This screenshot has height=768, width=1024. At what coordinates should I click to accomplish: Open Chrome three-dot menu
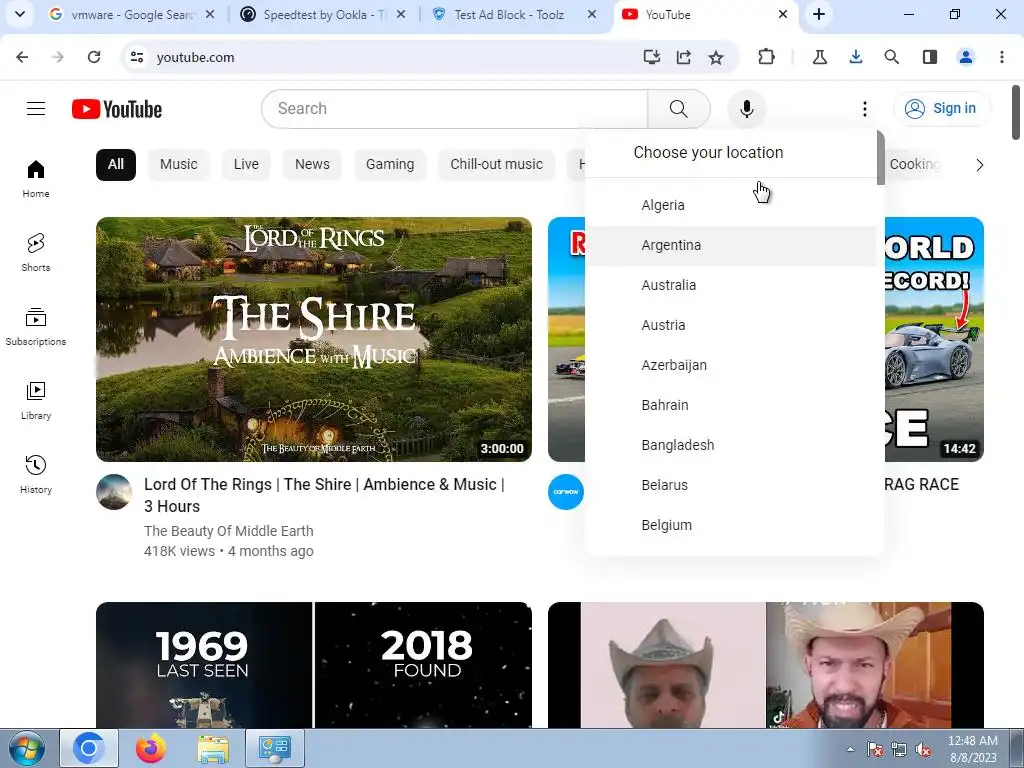1002,57
